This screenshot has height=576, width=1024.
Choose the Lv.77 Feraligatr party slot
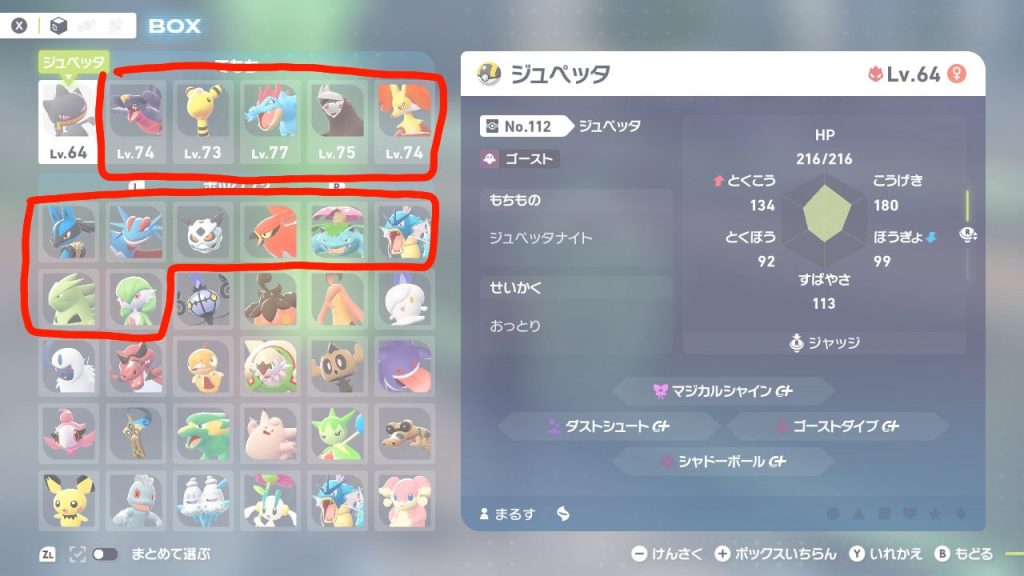[270, 122]
